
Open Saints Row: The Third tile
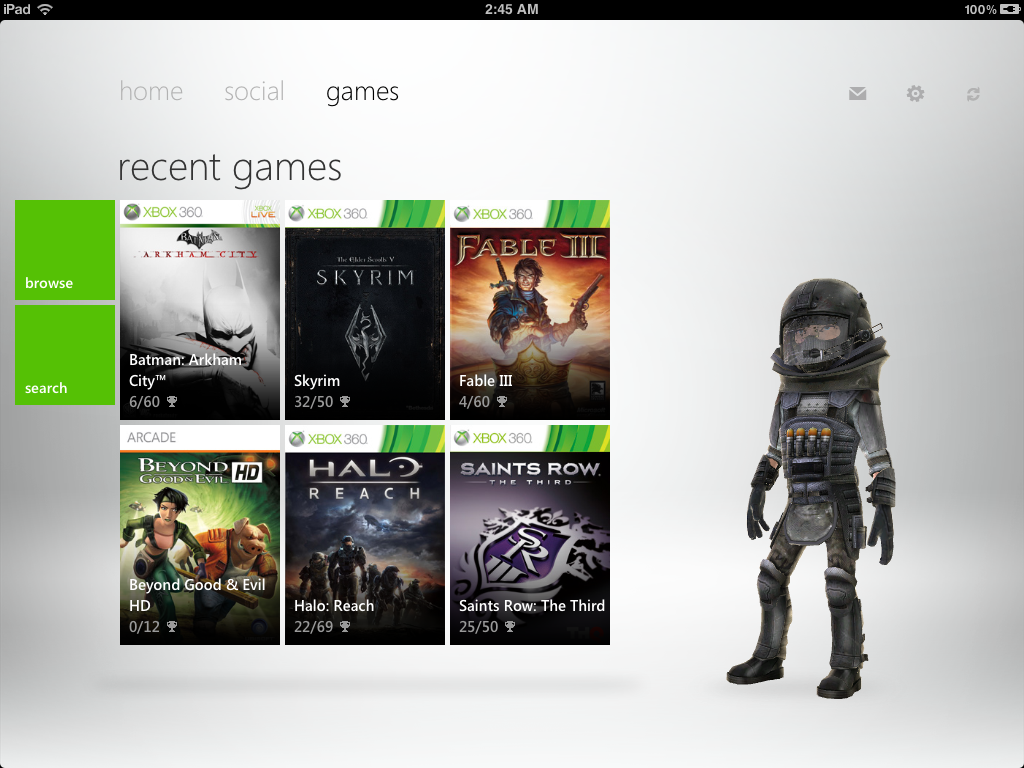[x=530, y=535]
